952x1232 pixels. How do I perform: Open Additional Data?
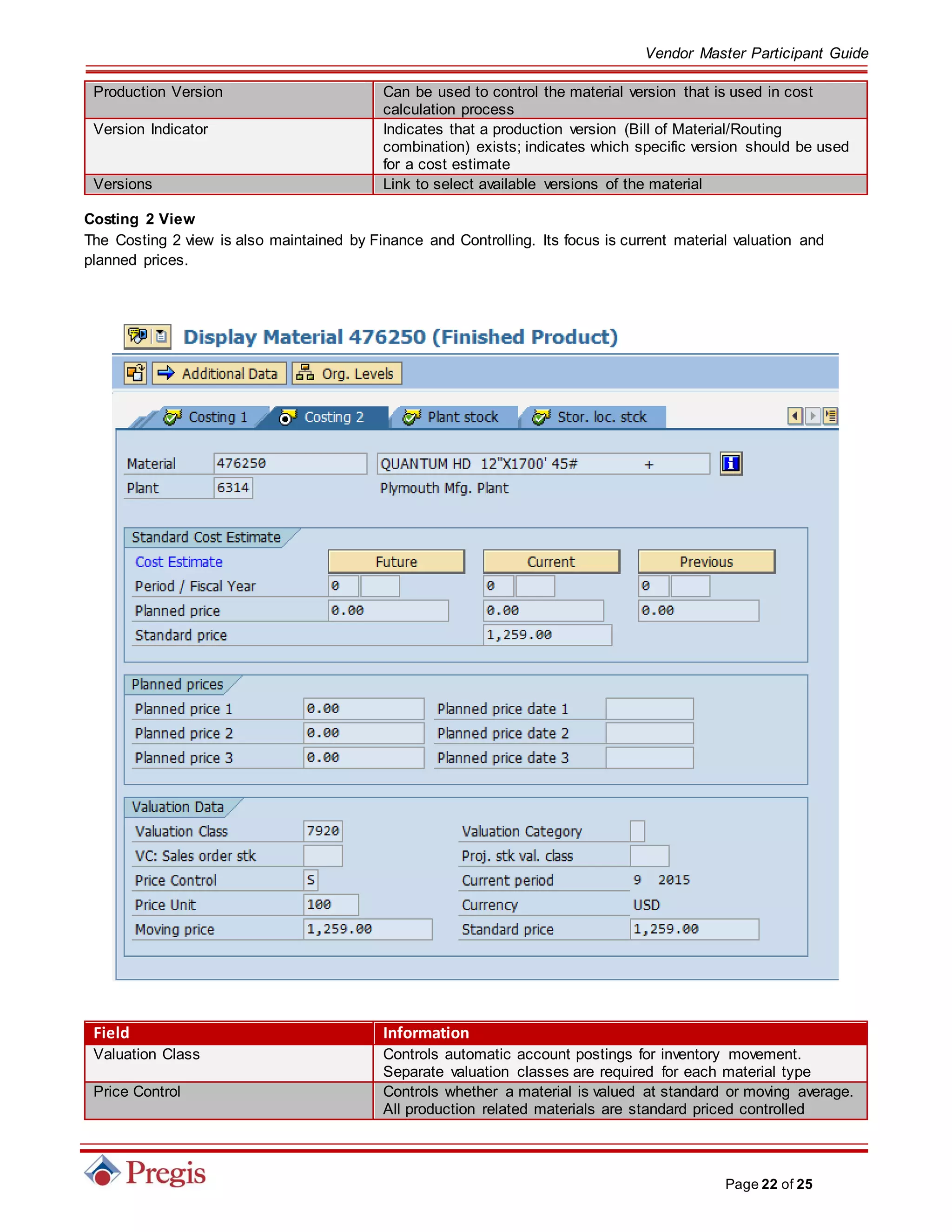(x=219, y=373)
